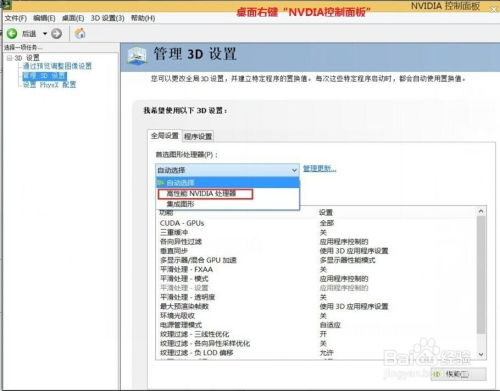Screen dimensions: 500x391
Task: Click the 恢复 button
Action: [459, 374]
